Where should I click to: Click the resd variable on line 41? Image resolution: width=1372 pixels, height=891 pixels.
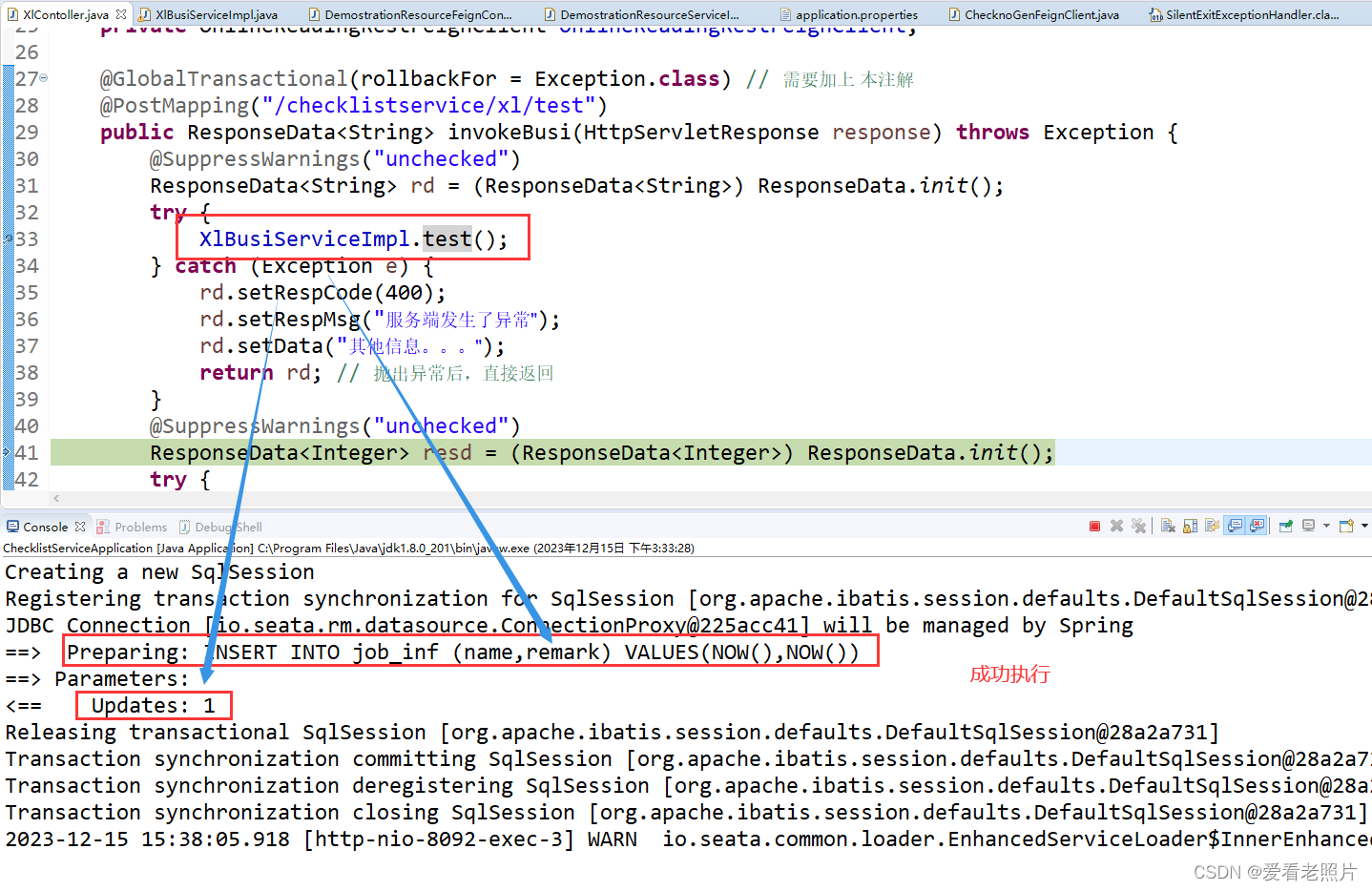click(447, 452)
